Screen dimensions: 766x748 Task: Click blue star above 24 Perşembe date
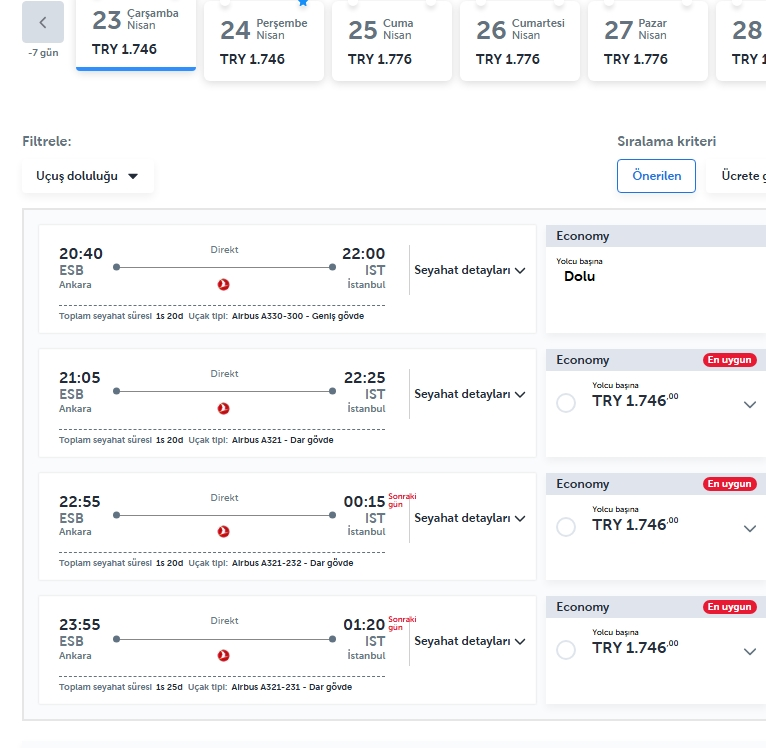pos(303,2)
